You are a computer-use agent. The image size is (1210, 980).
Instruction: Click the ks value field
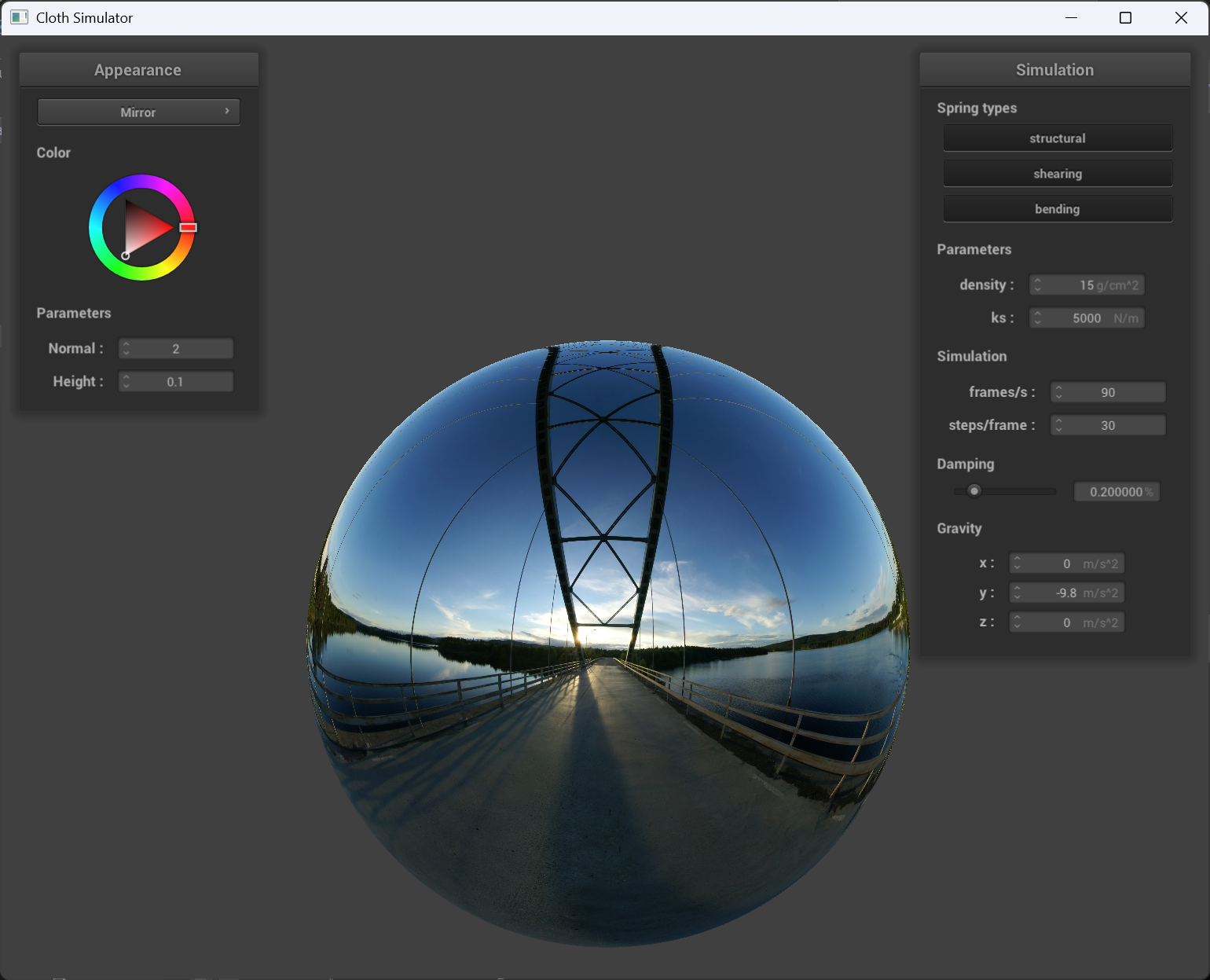point(1087,317)
